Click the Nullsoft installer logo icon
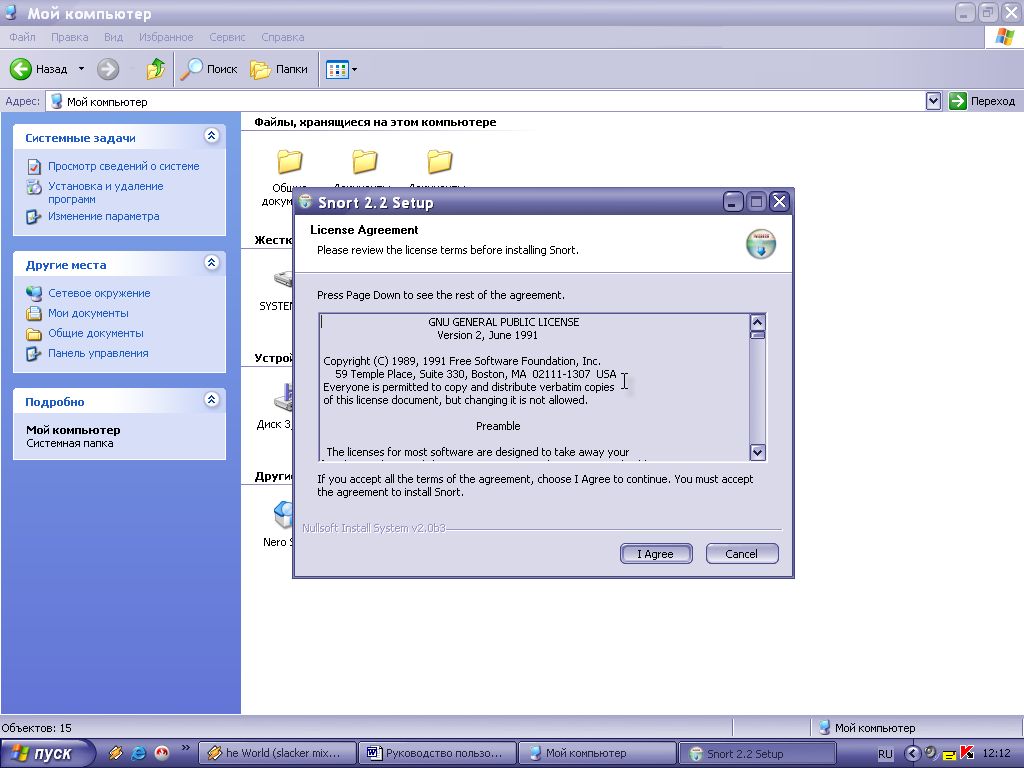 pos(761,244)
